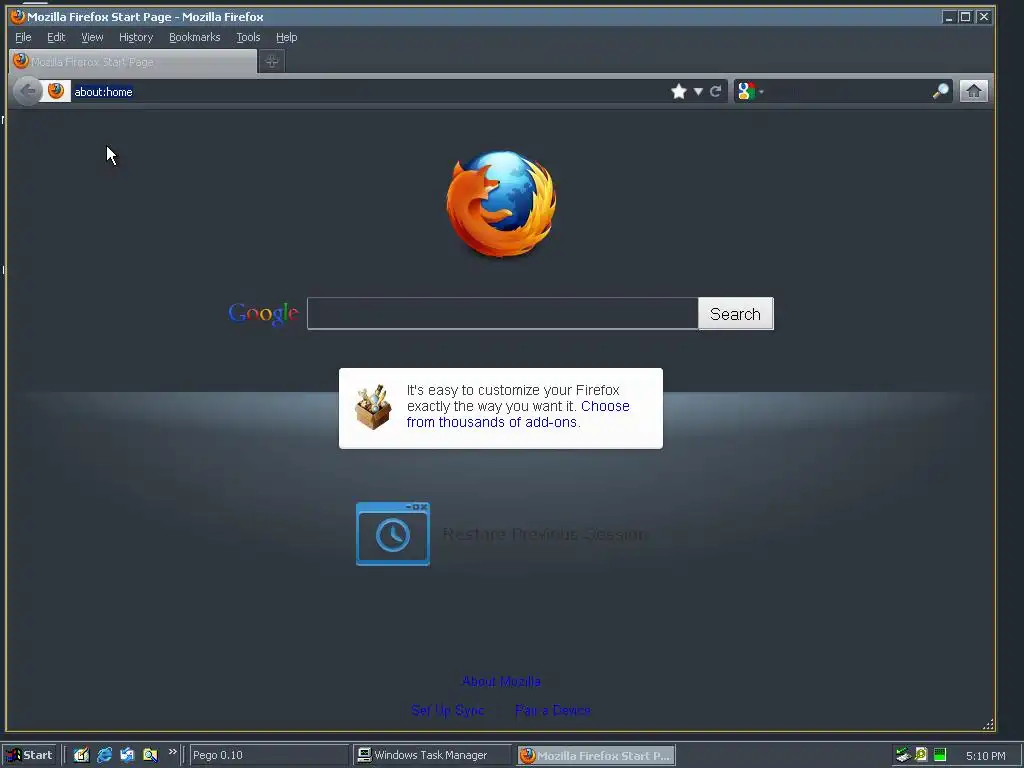Click the green CPU usage tray icon
The height and width of the screenshot is (768, 1024).
point(940,755)
